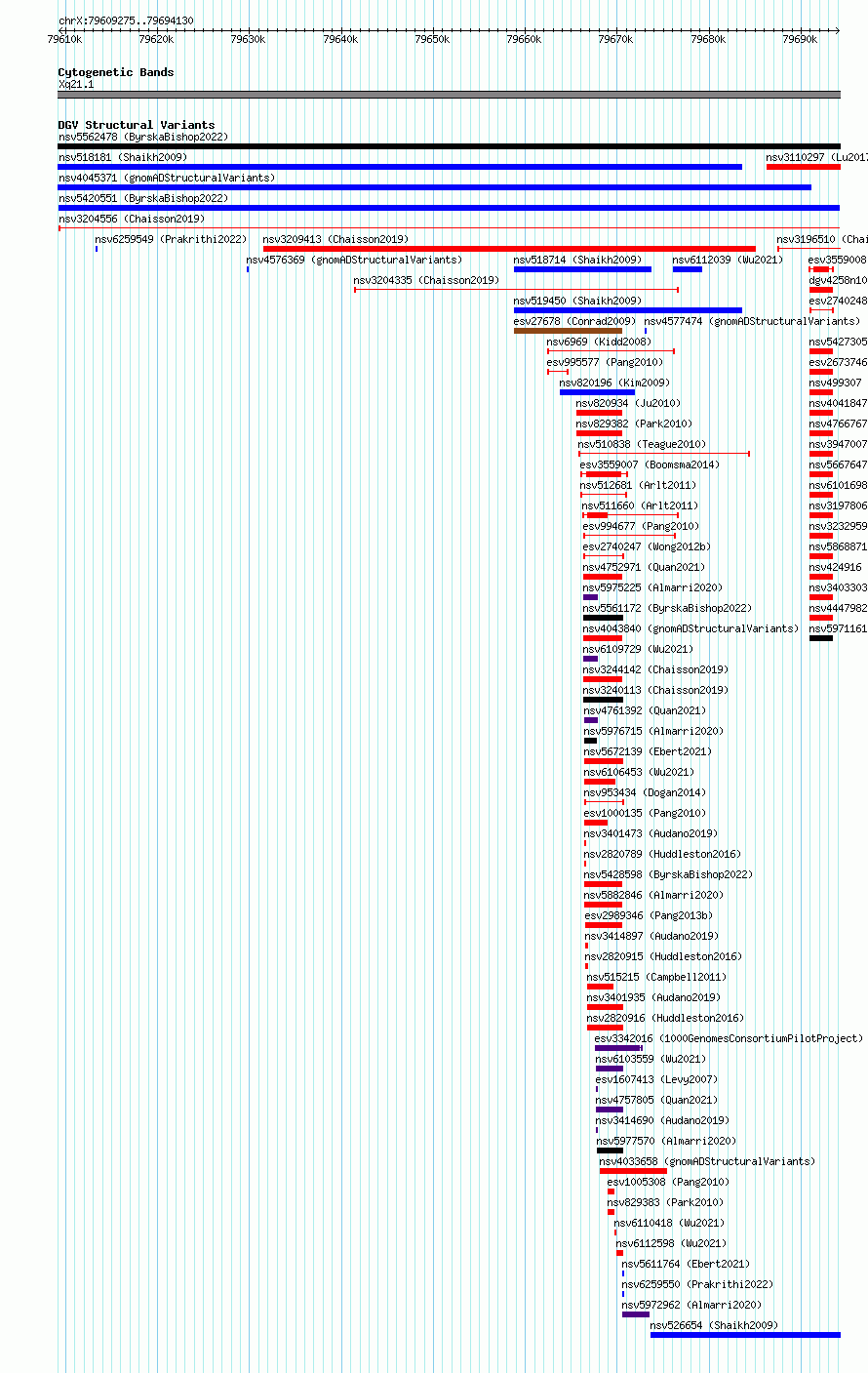Screen dimensions: 868x1373
Task: Open nsv3240113 (Chaisson2019) label
Action: click(x=656, y=690)
